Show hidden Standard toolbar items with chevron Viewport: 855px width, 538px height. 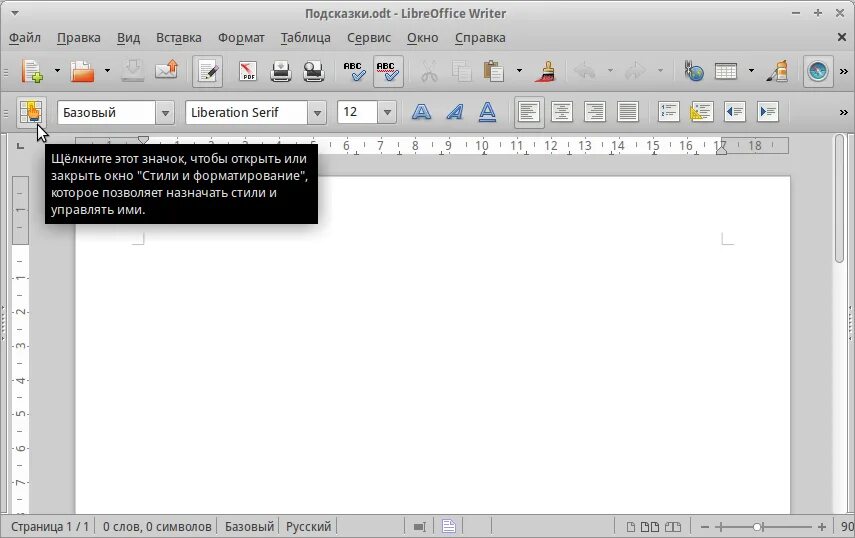844,71
